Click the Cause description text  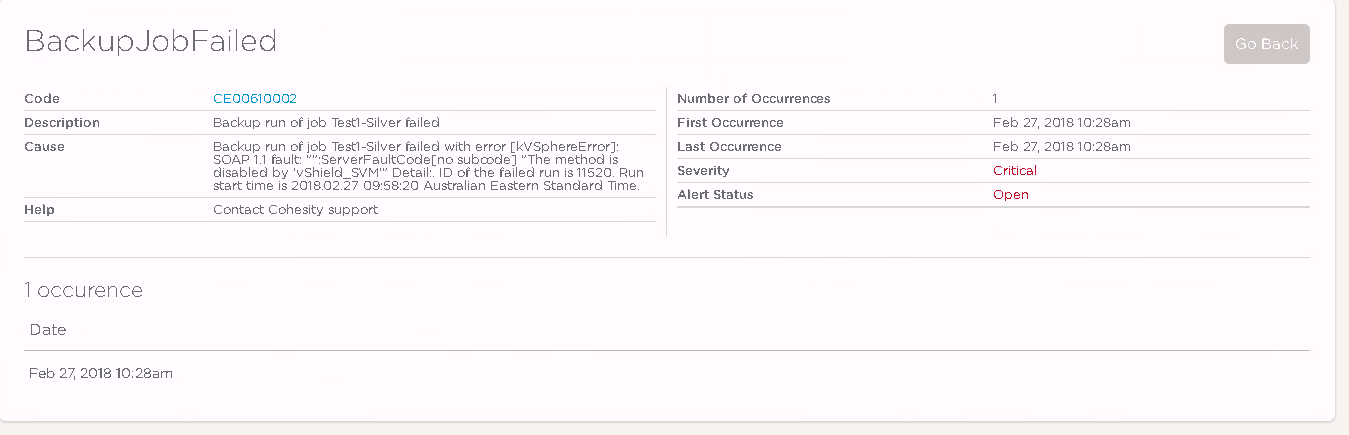(427, 166)
